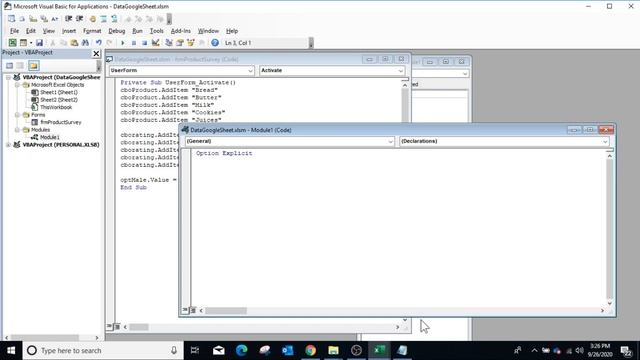This screenshot has height=360, width=640.
Task: Toggle Design Mode icon
Action: tap(156, 42)
